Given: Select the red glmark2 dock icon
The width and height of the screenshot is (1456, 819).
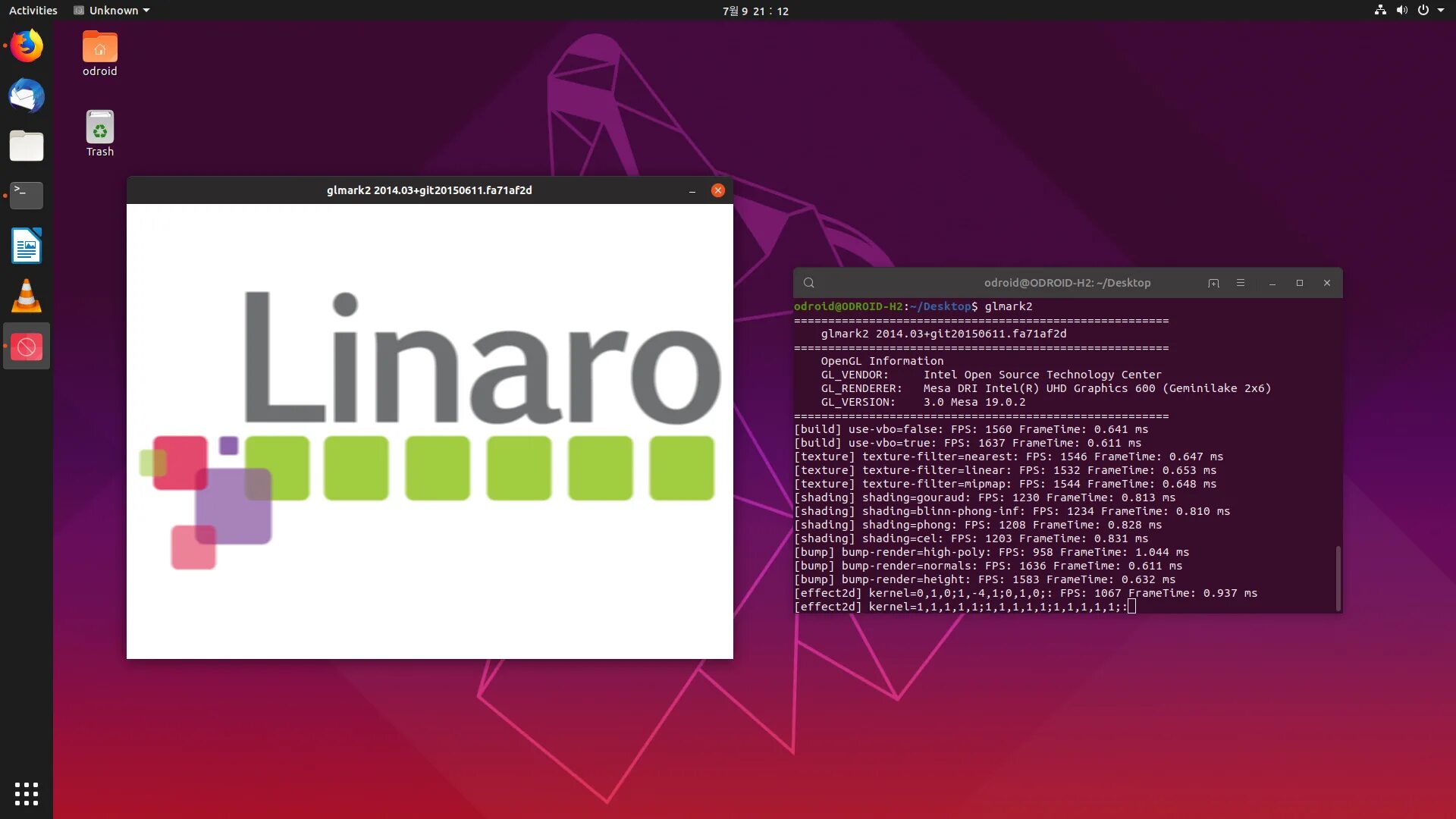Looking at the screenshot, I should point(27,347).
